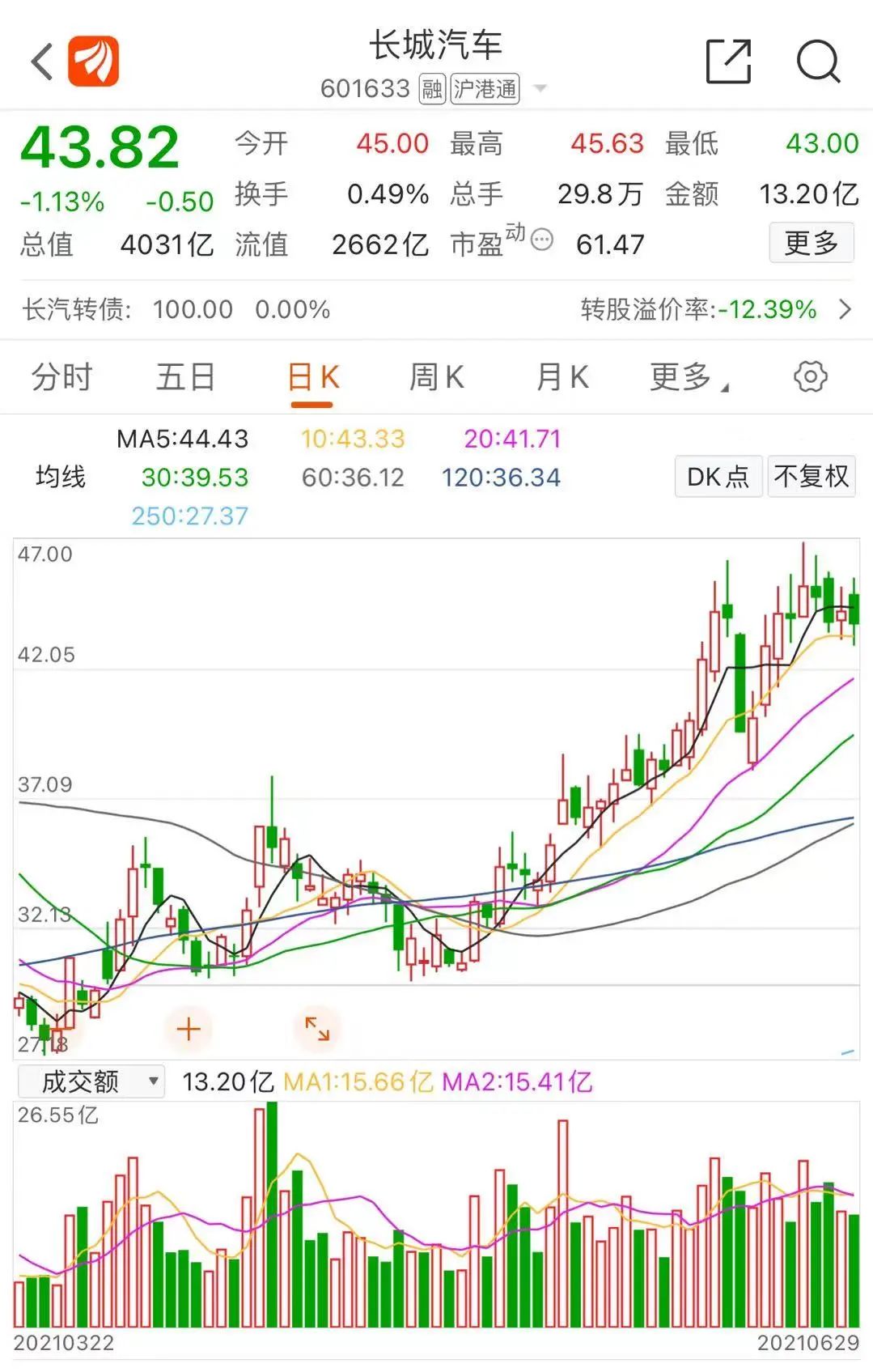This screenshot has width=873, height=1372.
Task: Open the 长汽转债 convertible bond row chevron
Action: coord(845,309)
